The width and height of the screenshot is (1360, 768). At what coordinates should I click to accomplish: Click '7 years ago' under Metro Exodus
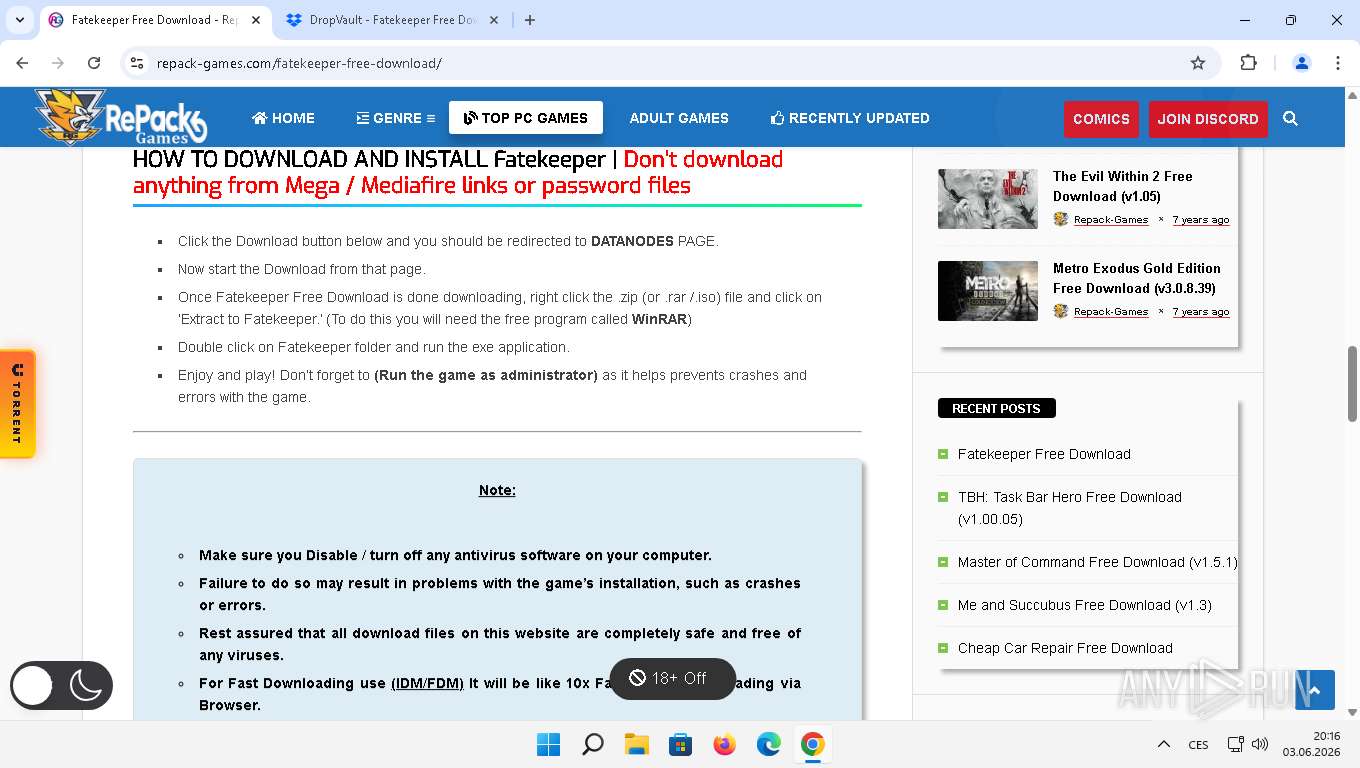[1201, 312]
